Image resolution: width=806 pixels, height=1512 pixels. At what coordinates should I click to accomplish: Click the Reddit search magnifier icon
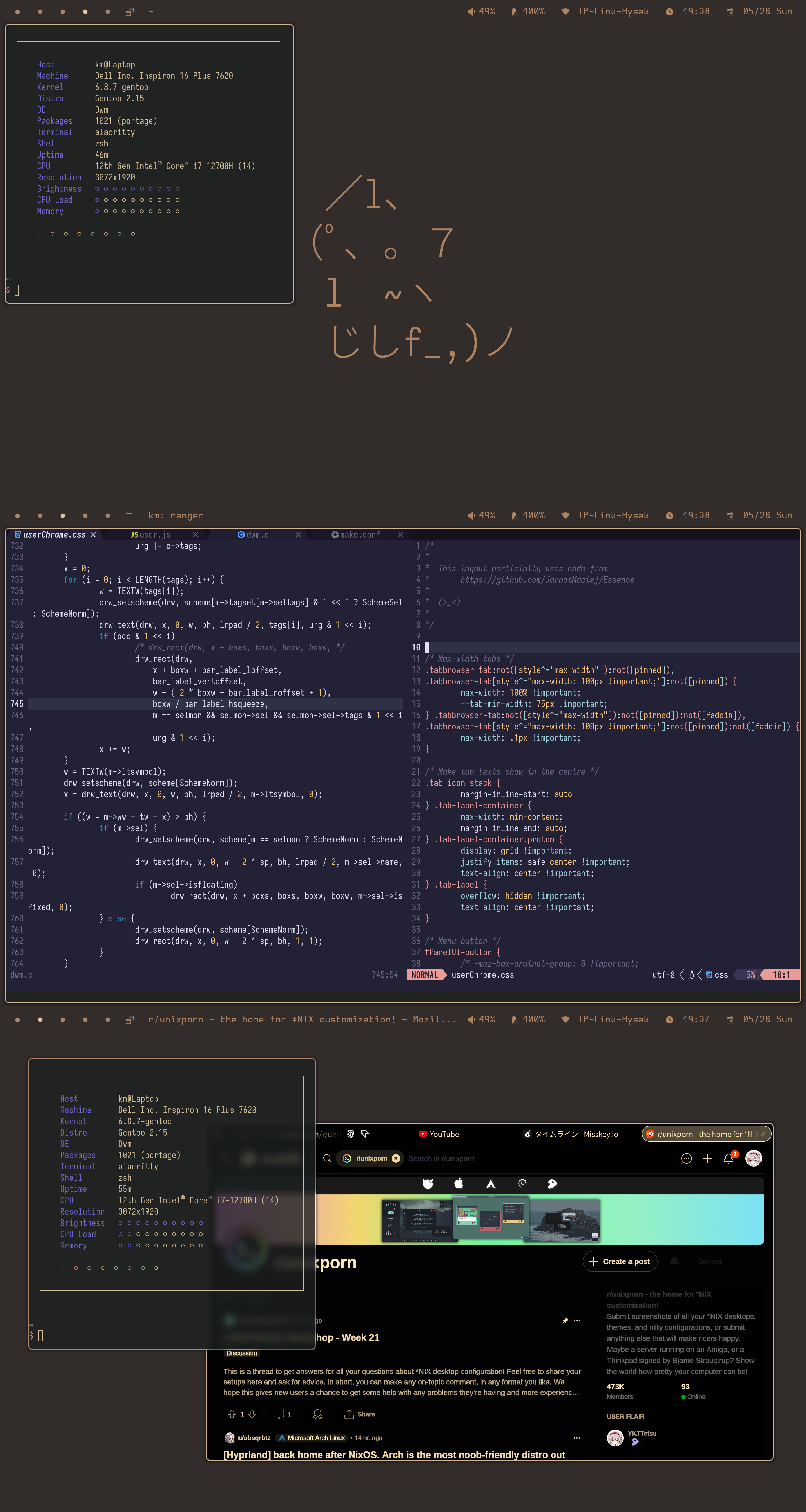click(327, 1158)
